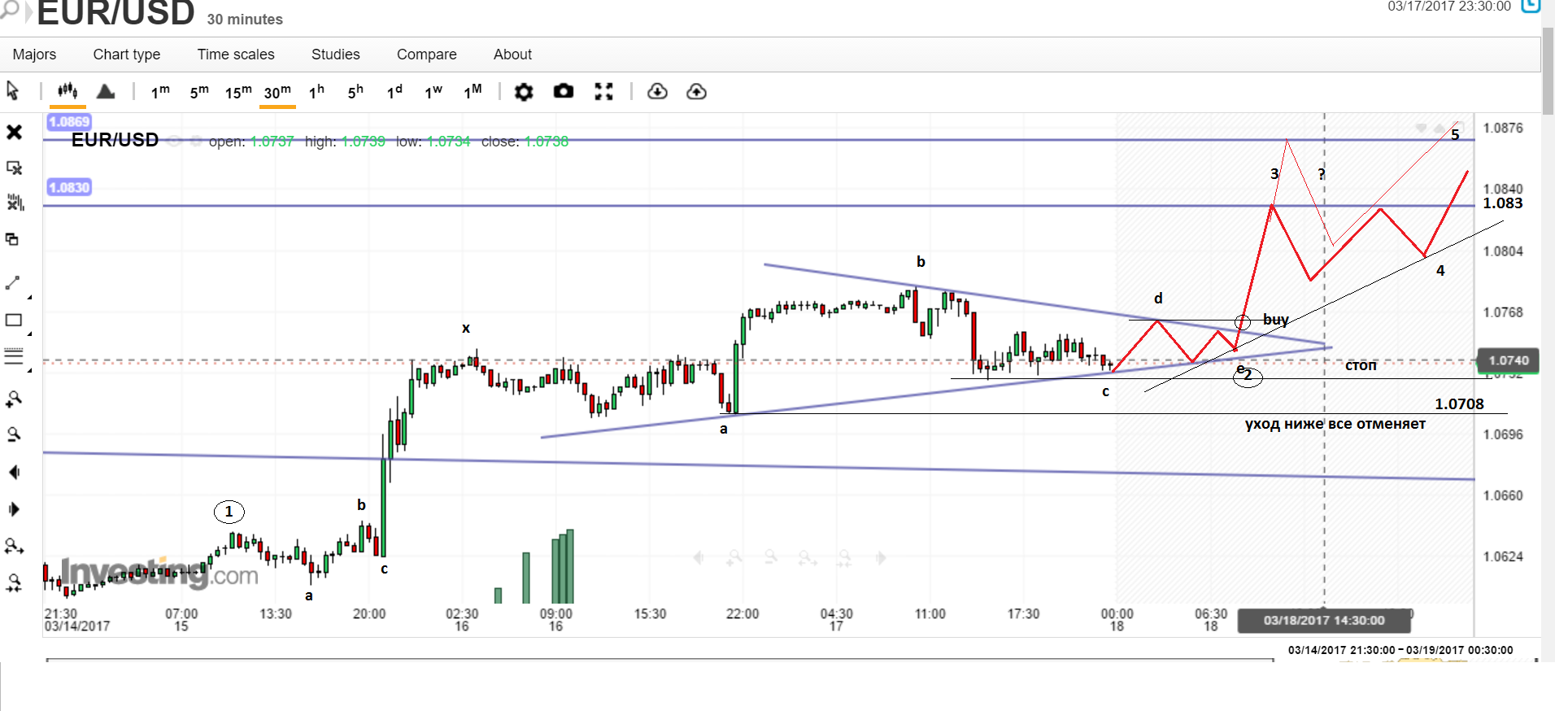Expand the rectangle shape tool options
This screenshot has height=711, width=1568.
click(x=30, y=334)
